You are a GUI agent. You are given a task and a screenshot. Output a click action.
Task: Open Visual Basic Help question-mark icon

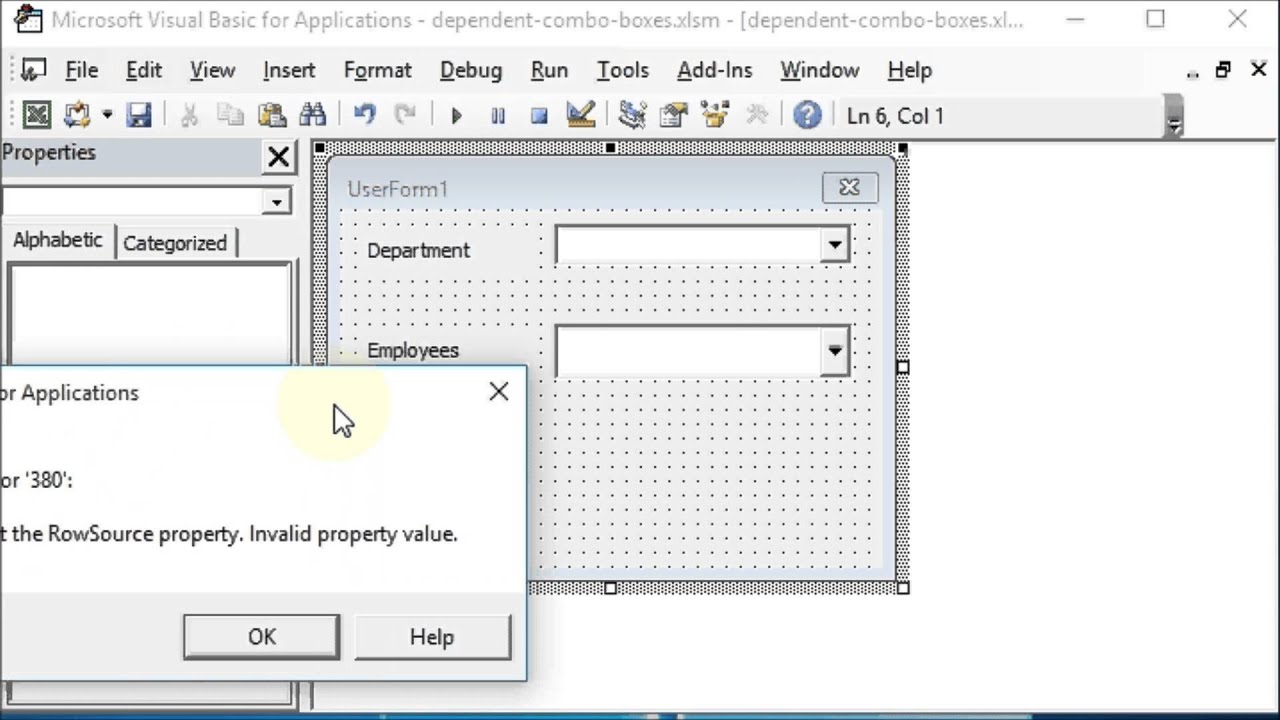(x=807, y=115)
